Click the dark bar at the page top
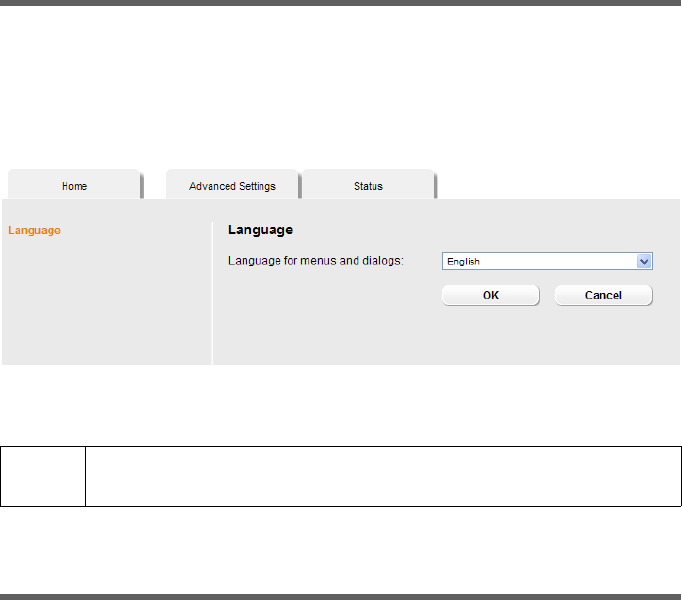The width and height of the screenshot is (682, 601). tap(341, 3)
